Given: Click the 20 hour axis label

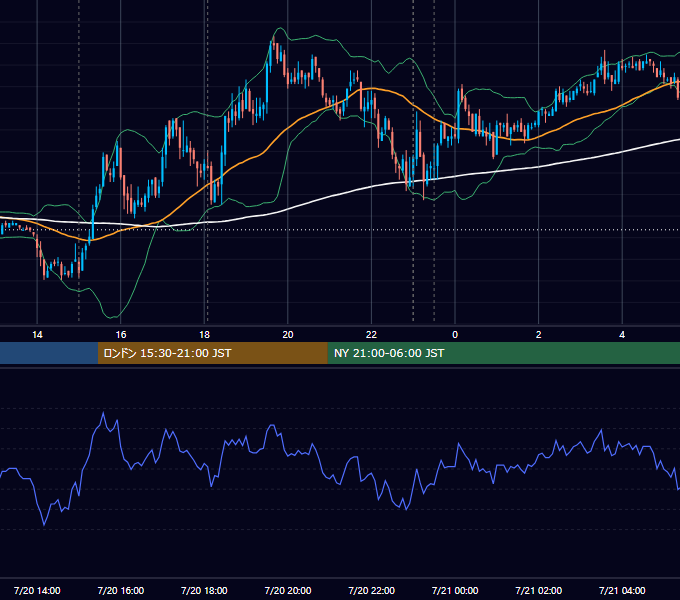Looking at the screenshot, I should point(288,335).
